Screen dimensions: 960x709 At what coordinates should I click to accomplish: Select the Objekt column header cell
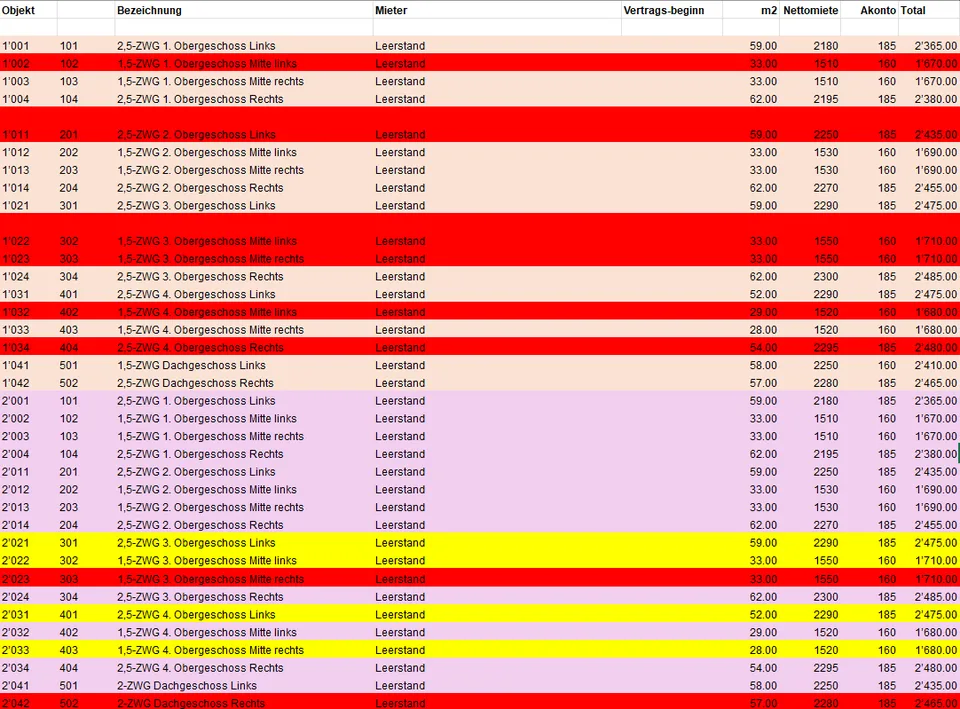click(x=28, y=10)
